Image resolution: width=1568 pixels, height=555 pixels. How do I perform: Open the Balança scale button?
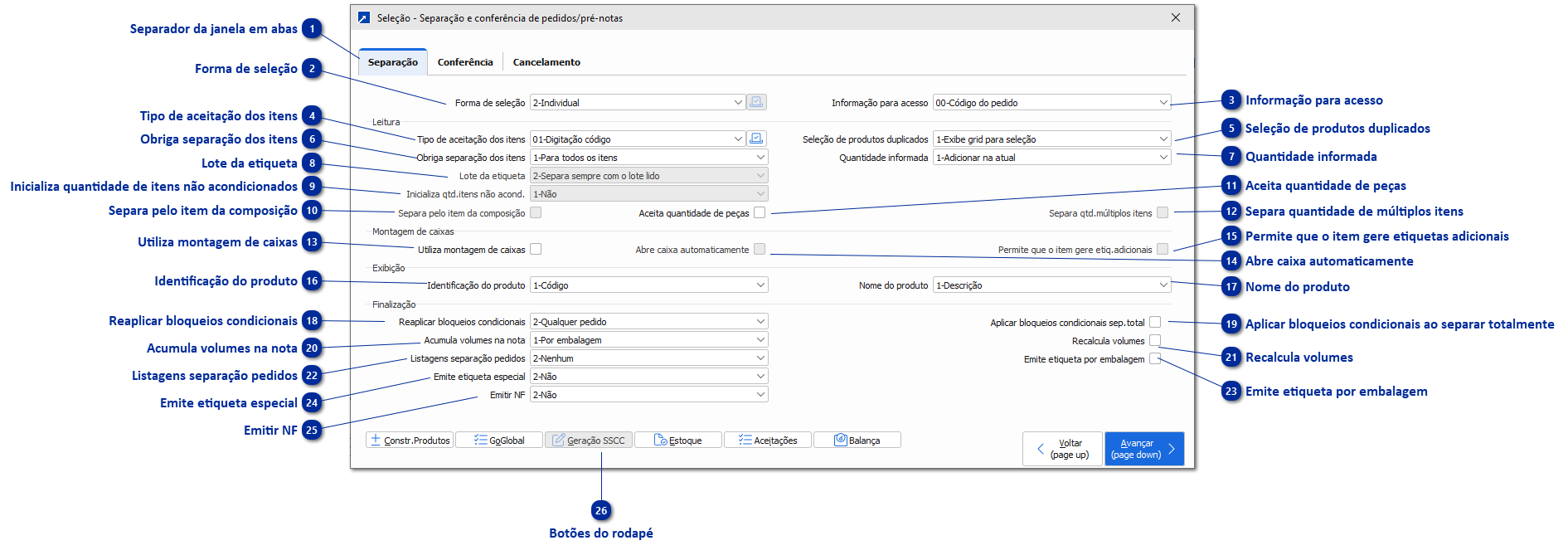pyautogui.click(x=857, y=441)
